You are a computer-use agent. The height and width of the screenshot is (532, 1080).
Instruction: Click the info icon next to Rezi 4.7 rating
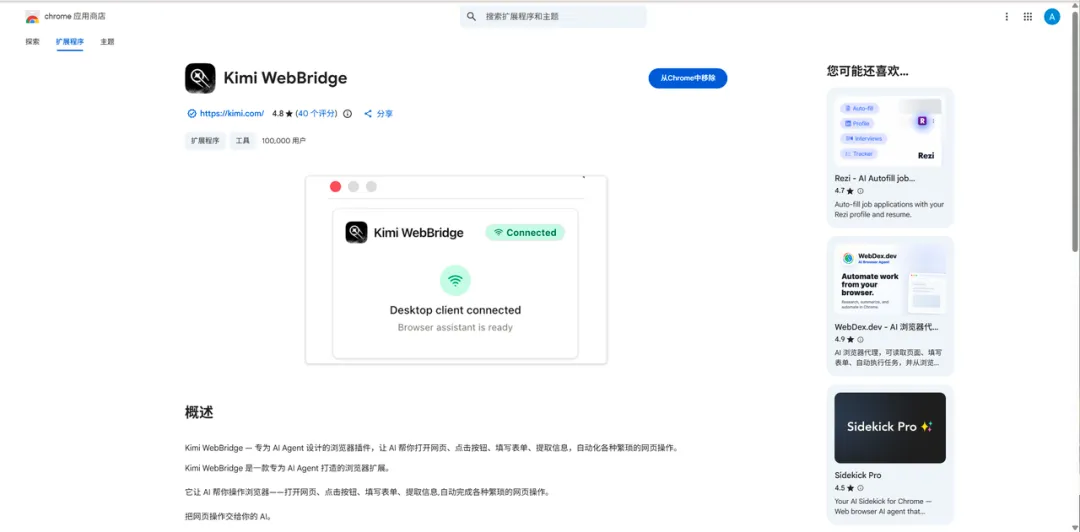pos(860,191)
